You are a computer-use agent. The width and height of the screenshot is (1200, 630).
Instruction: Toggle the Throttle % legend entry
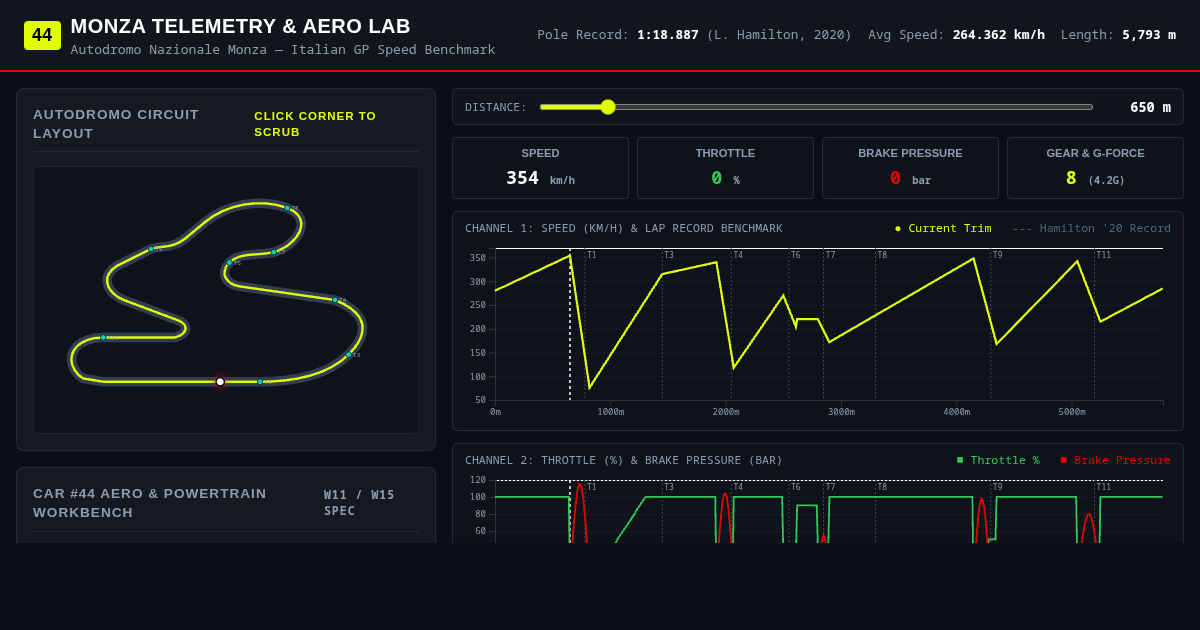pyautogui.click(x=998, y=460)
